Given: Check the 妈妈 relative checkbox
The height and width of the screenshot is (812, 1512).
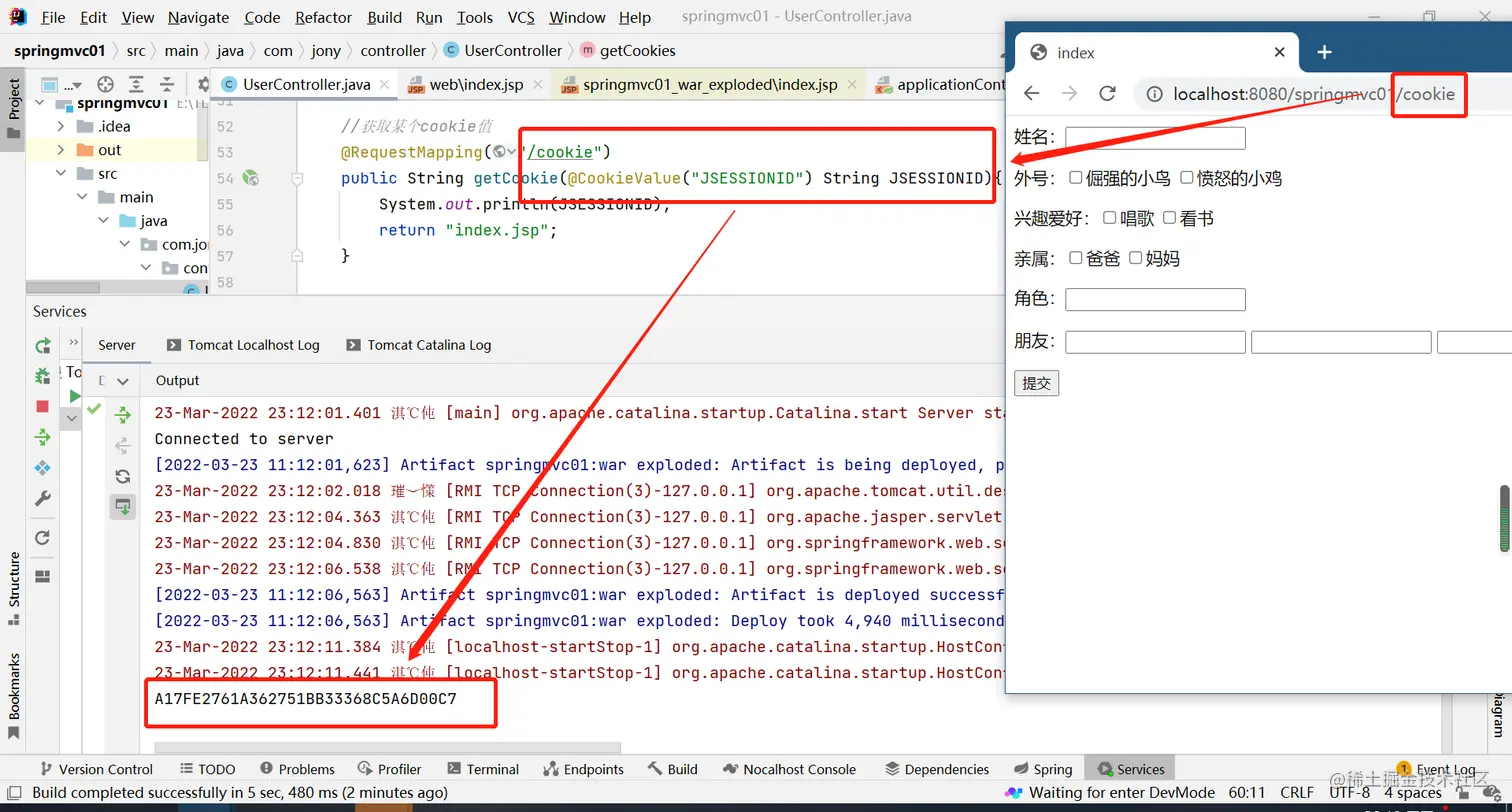Looking at the screenshot, I should pyautogui.click(x=1136, y=257).
